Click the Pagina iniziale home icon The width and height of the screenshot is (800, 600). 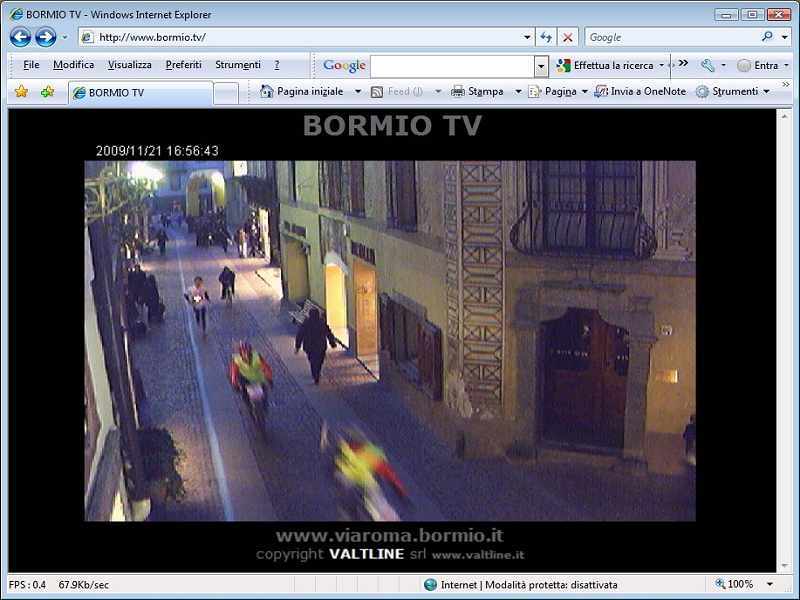267,91
